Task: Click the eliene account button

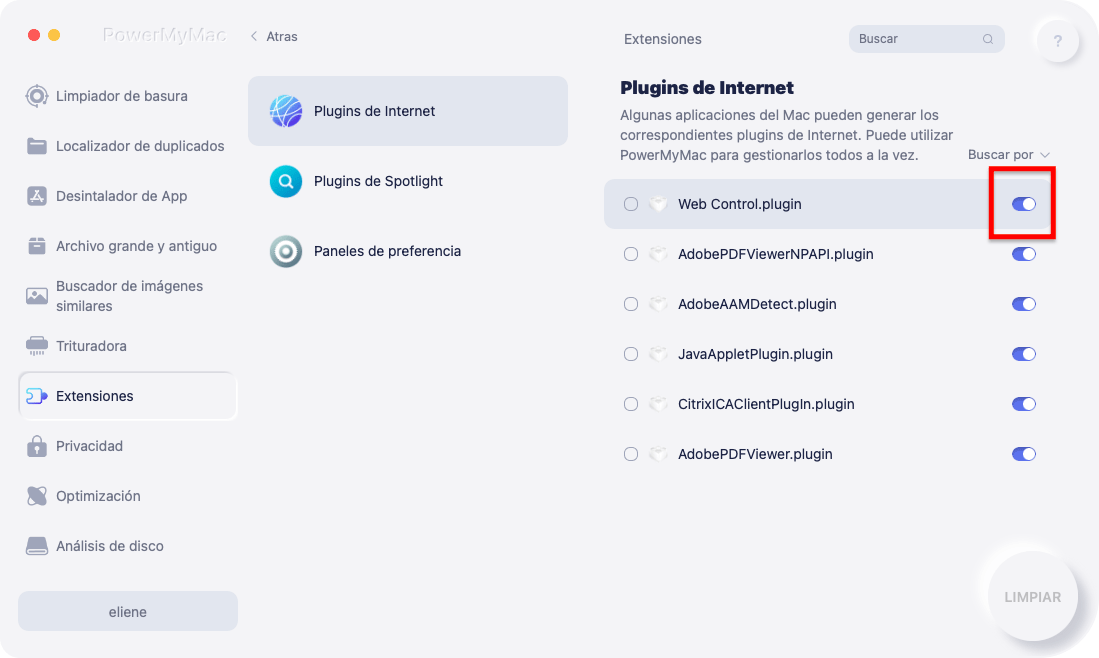Action: pyautogui.click(x=128, y=612)
